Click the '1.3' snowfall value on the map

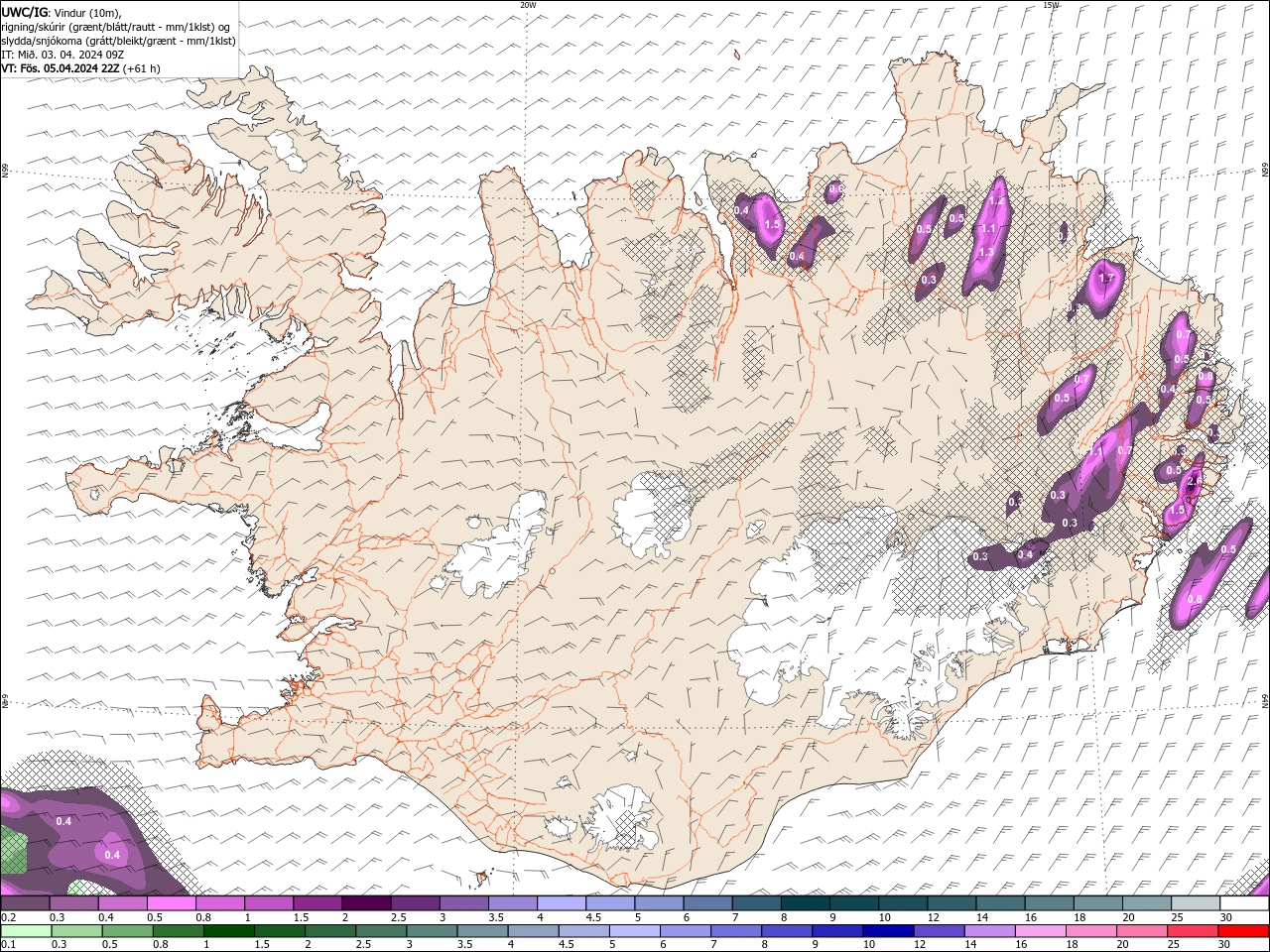click(986, 252)
